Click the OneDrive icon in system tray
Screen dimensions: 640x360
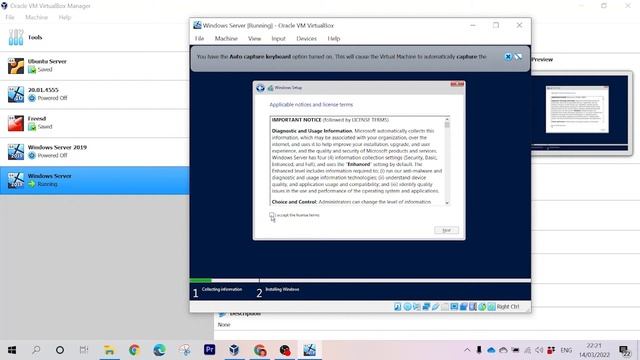tap(491, 350)
